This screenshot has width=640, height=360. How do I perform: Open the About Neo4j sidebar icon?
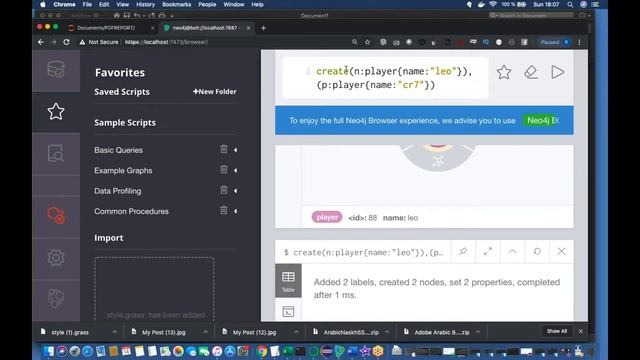[56, 299]
